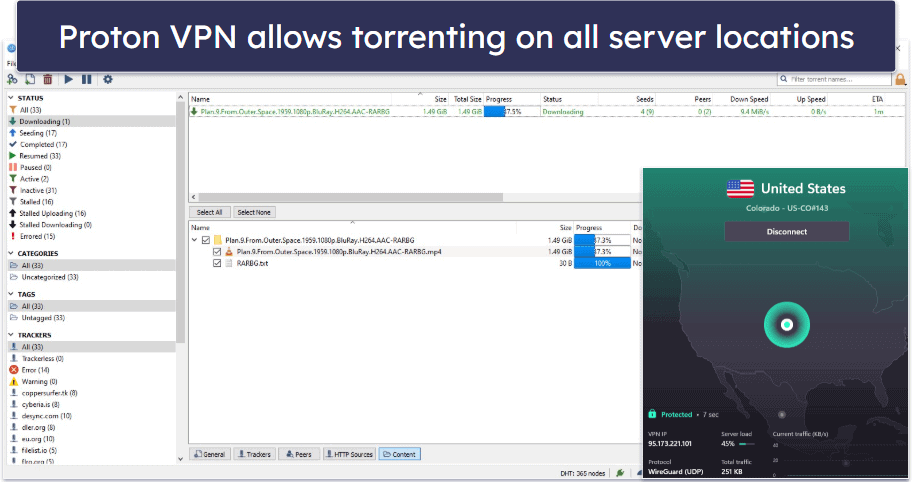Collapse the TRACKERS section
The height and width of the screenshot is (482, 912).
click(x=11, y=335)
